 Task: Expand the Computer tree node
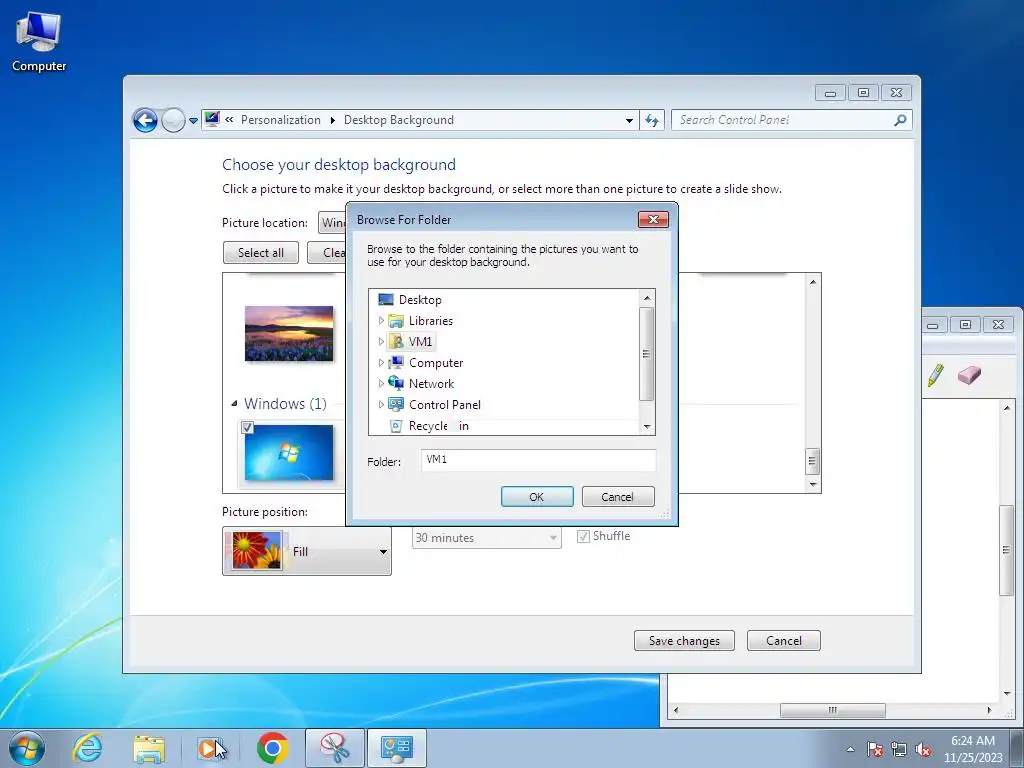coord(381,362)
